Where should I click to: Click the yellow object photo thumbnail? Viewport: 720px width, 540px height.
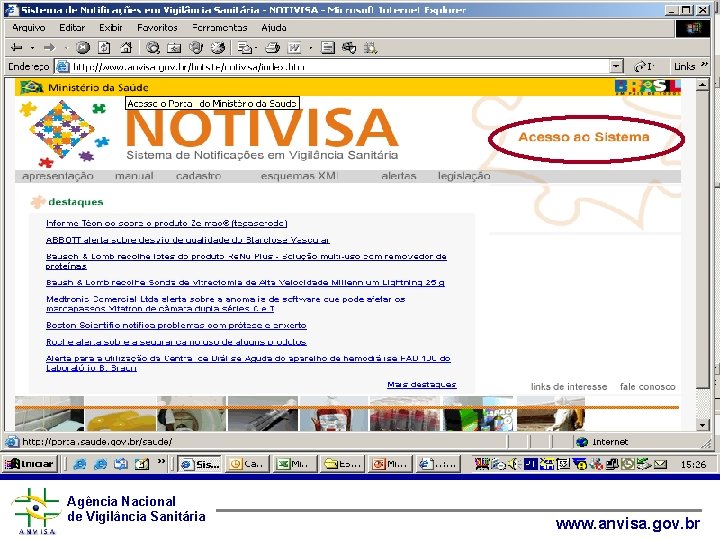click(120, 414)
